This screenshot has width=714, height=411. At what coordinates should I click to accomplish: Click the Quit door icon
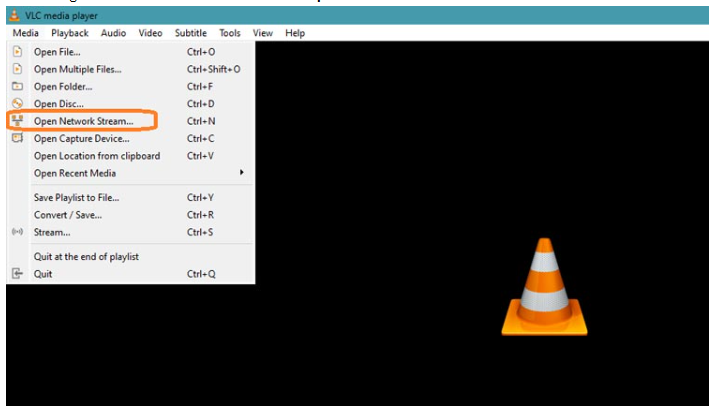pyautogui.click(x=16, y=274)
